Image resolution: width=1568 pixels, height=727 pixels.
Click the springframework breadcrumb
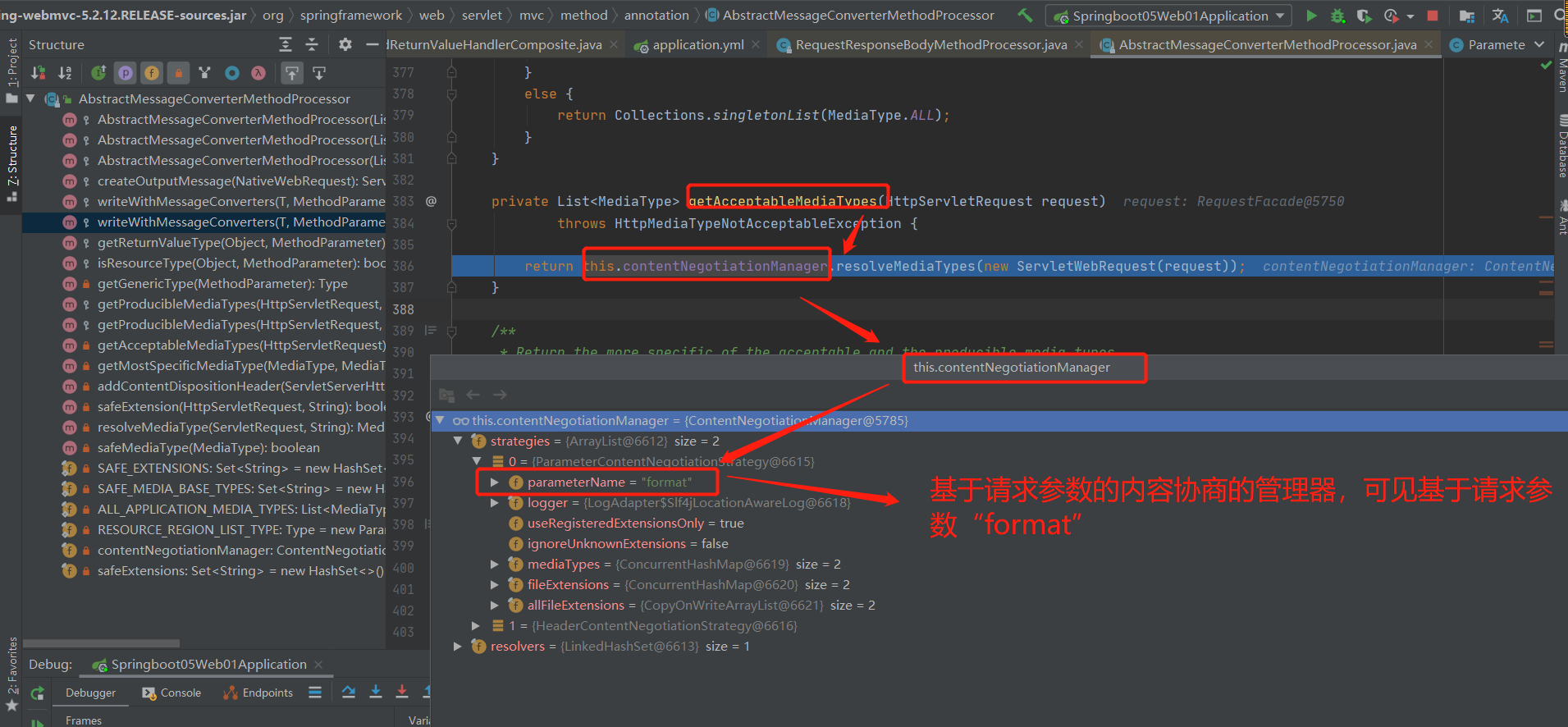click(351, 15)
